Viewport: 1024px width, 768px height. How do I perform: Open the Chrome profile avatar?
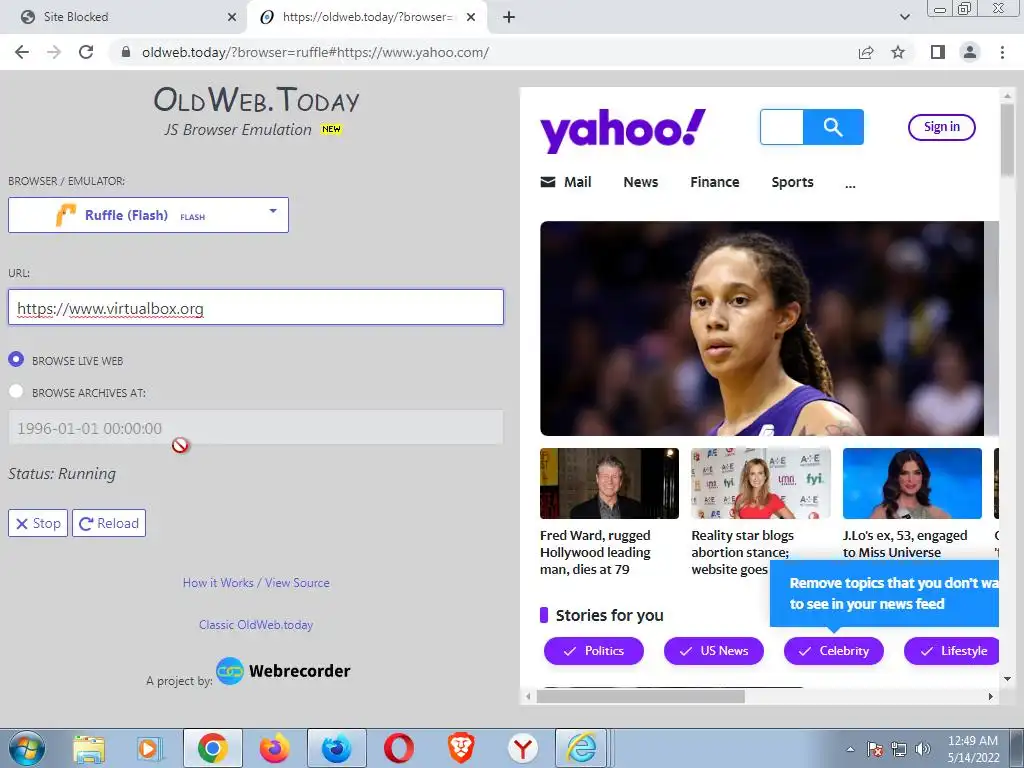coord(970,52)
